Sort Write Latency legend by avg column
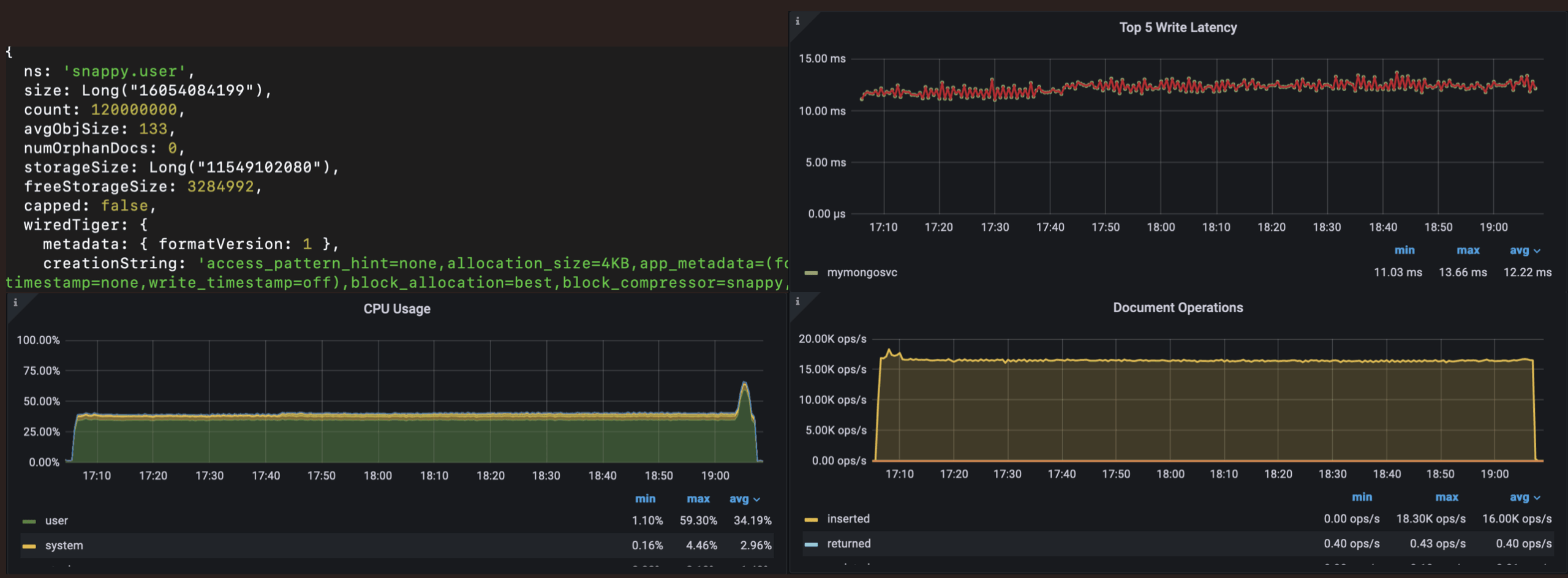Image resolution: width=1568 pixels, height=578 pixels. pyautogui.click(x=1519, y=250)
